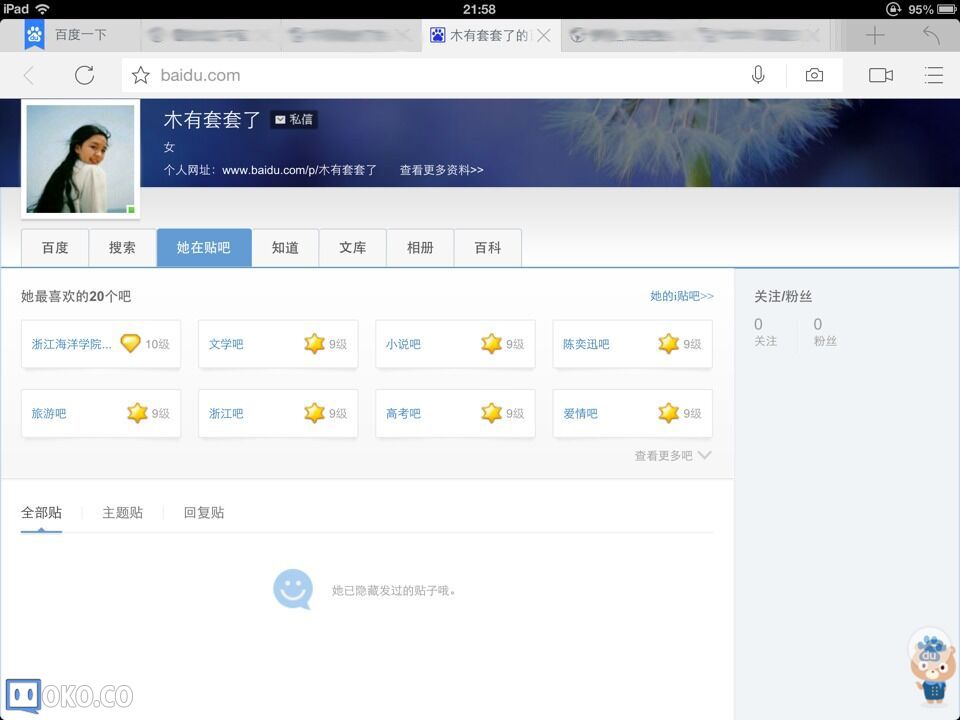This screenshot has width=960, height=720.
Task: Tap the 10级 heart badge icon
Action: [x=130, y=343]
